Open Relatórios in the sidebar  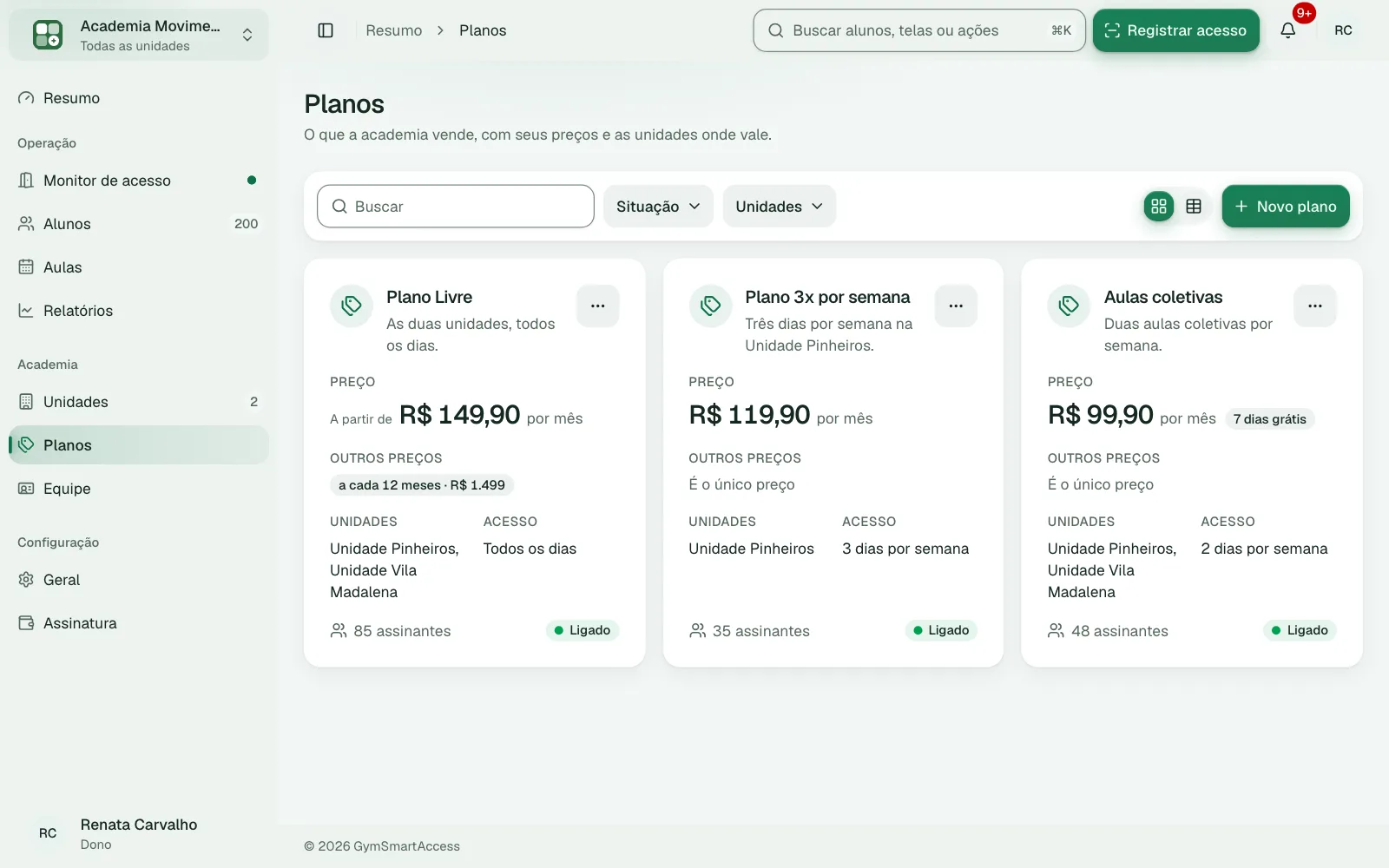coord(139,311)
